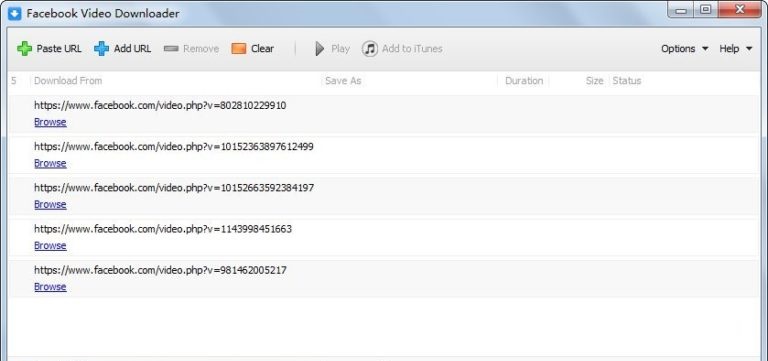Open the Options dropdown menu
Screen dimensions: 768x361
click(685, 48)
